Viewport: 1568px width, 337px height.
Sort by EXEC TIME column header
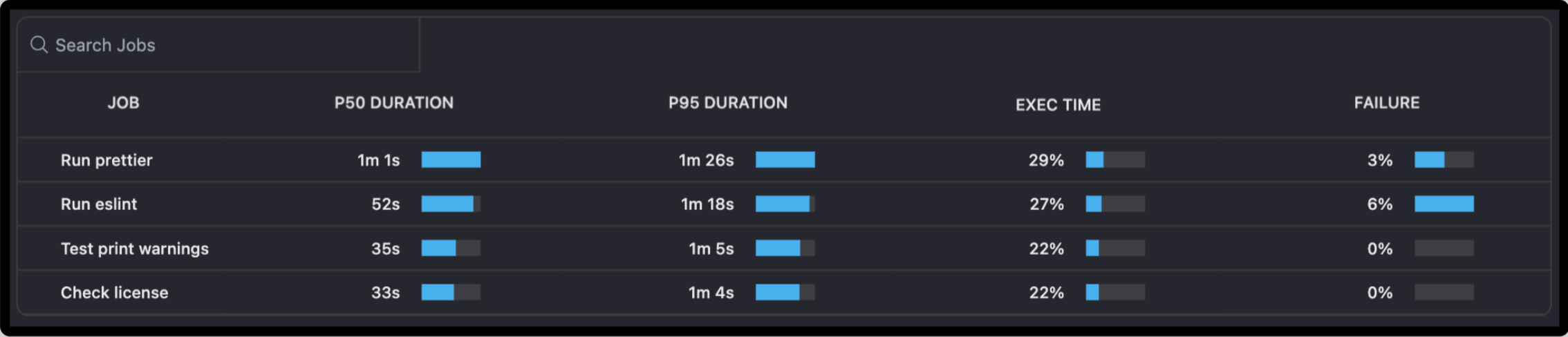(x=1058, y=105)
